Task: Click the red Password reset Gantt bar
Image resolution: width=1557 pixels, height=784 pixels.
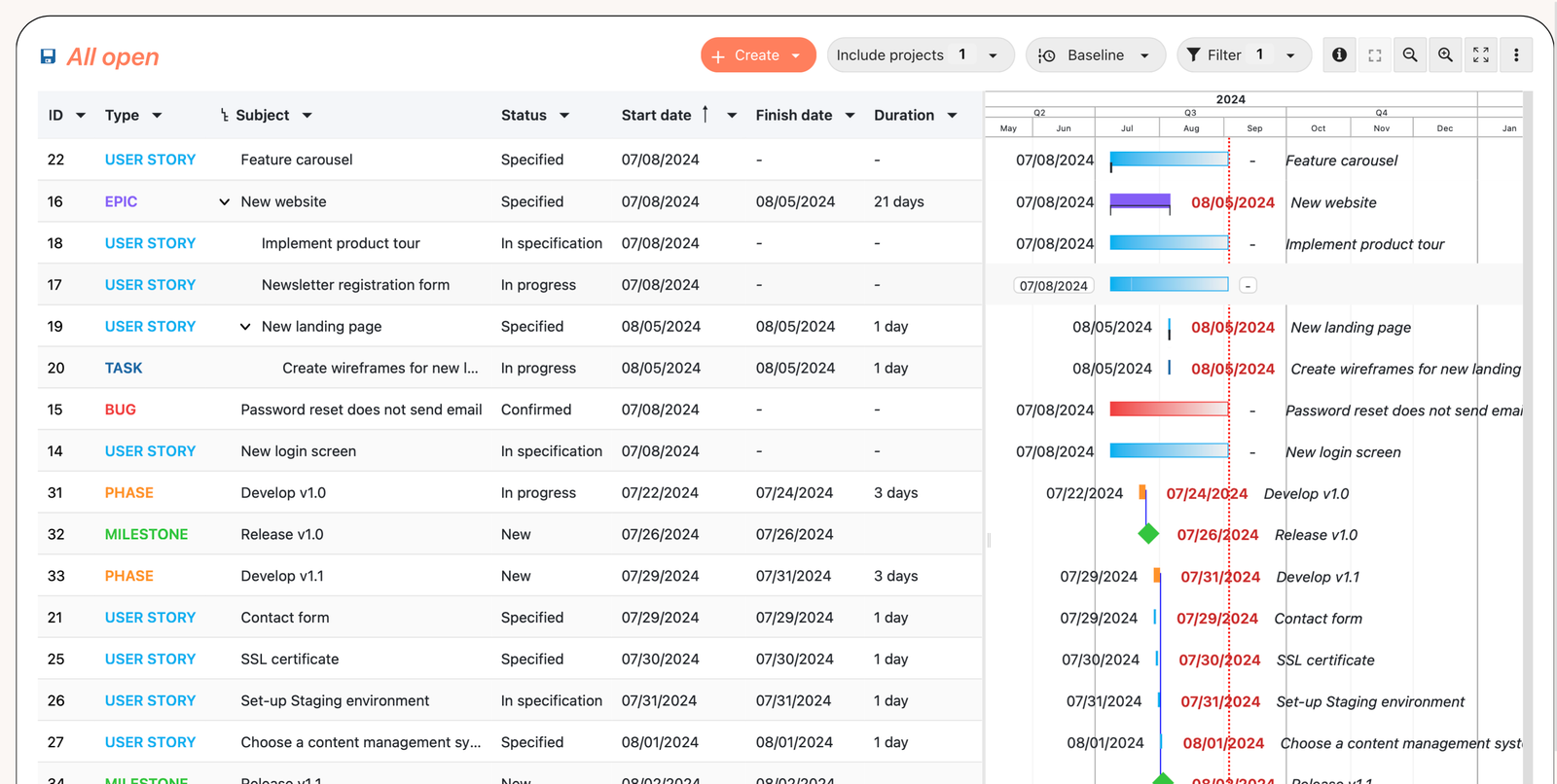Action: (1169, 410)
